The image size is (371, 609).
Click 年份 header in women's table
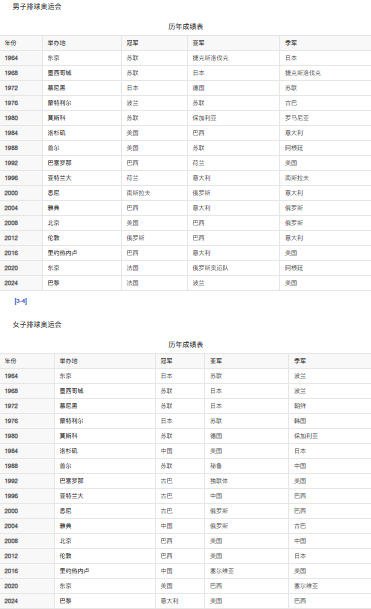tap(10, 361)
